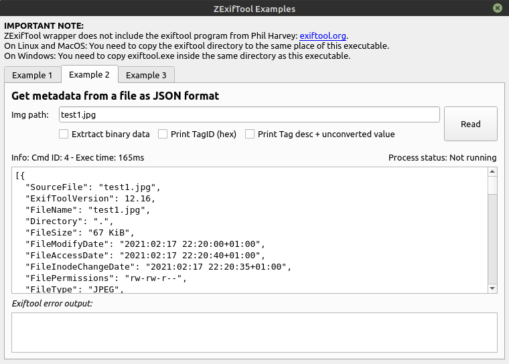Viewport: 509px width, 364px height.
Task: Click the ZExifTool Examples title bar
Action: [254, 8]
